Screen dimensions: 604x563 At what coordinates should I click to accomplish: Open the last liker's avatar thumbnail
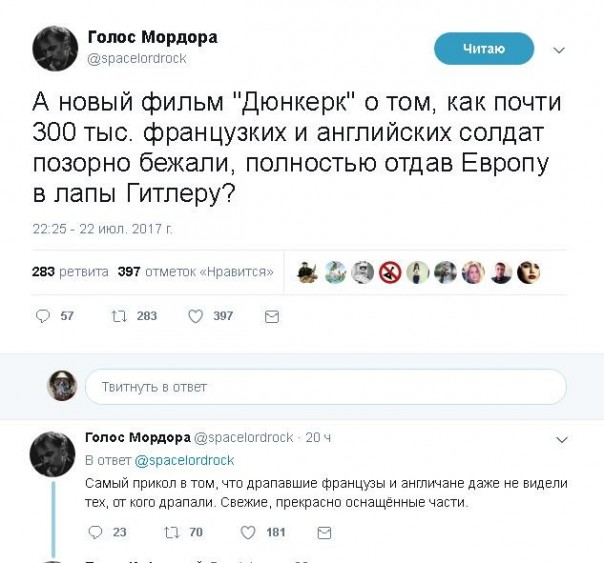(x=528, y=271)
